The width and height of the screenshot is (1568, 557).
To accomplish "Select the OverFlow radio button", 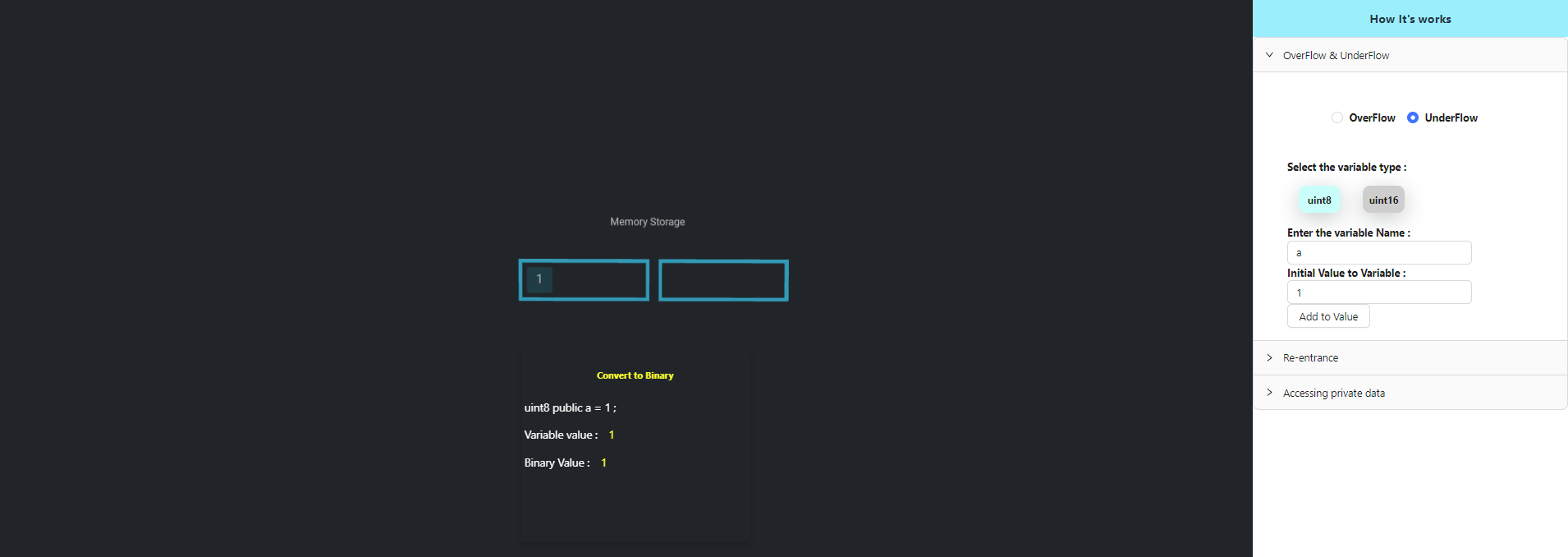I will pos(1337,117).
